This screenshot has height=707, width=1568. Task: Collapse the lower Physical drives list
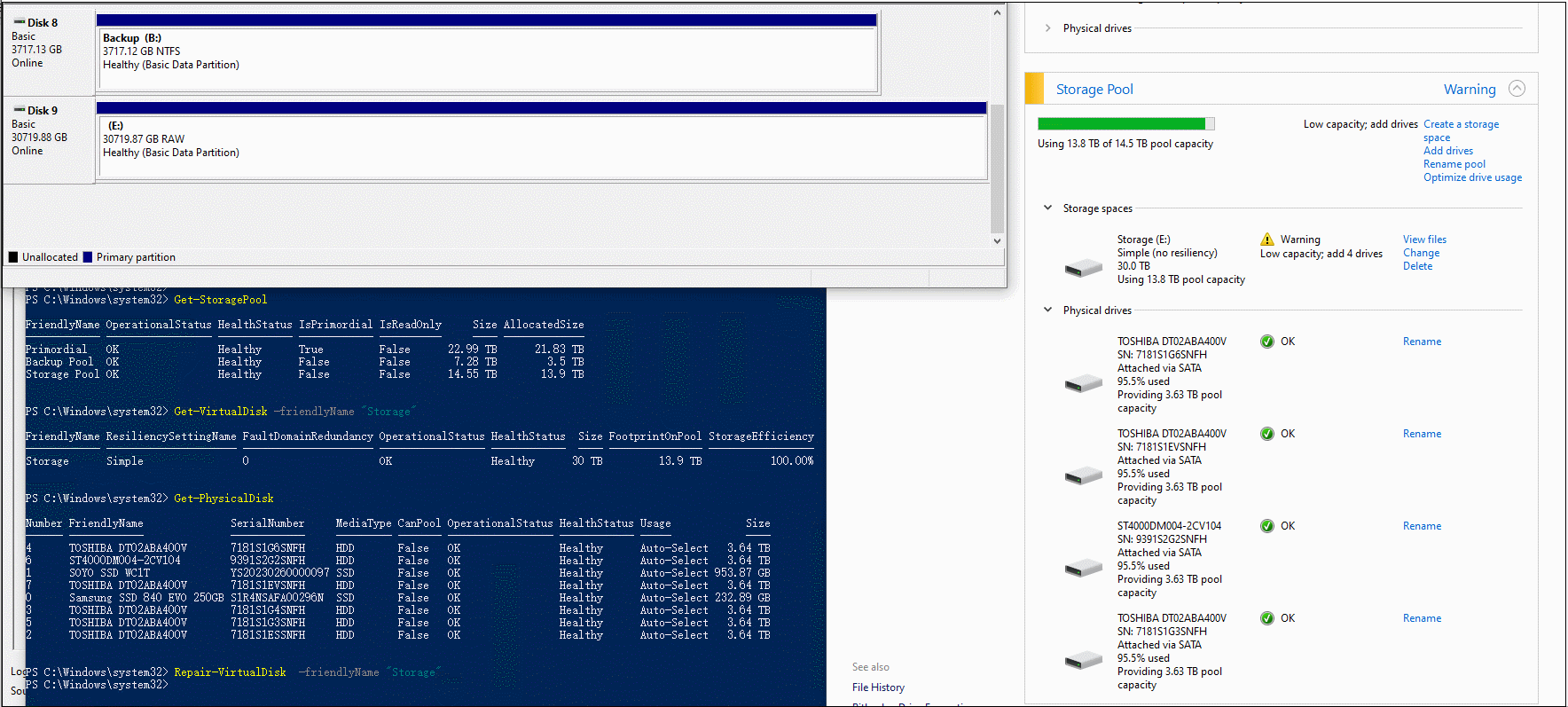tap(1047, 310)
